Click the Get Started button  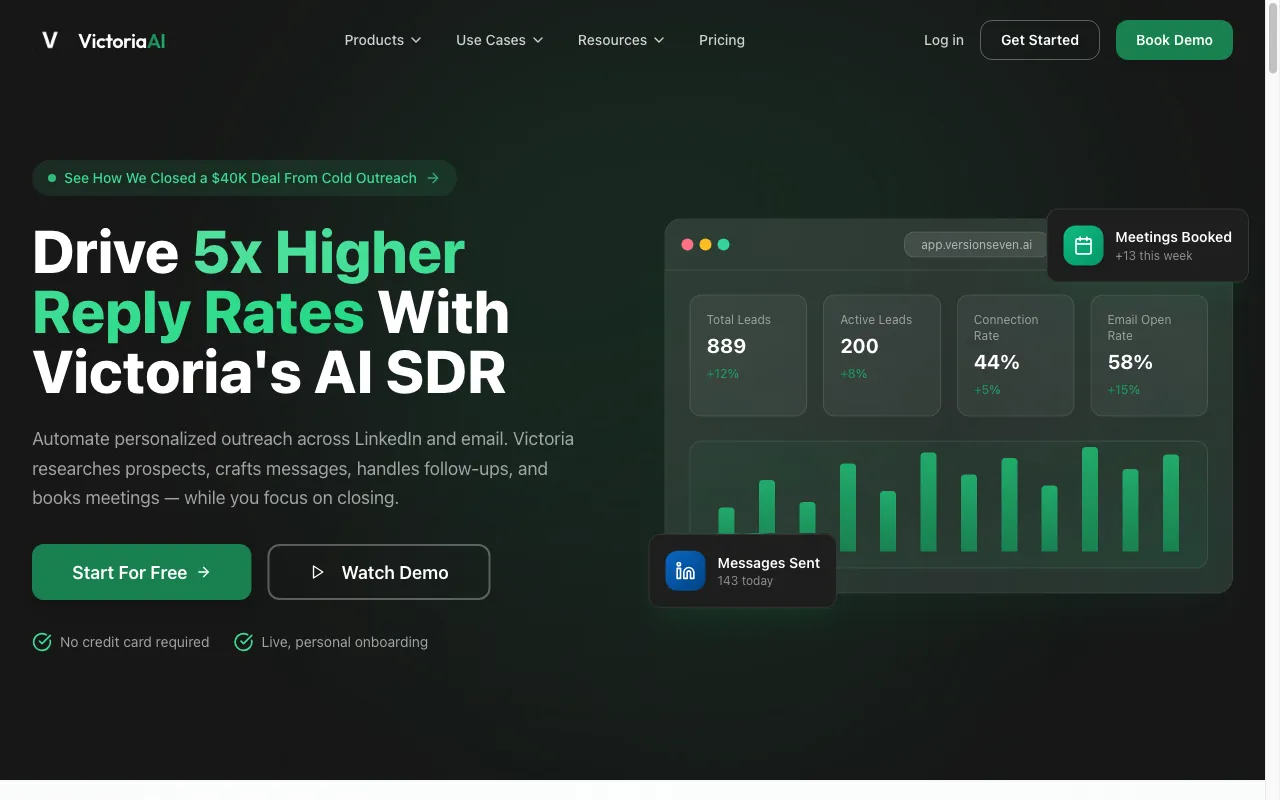[x=1040, y=40]
